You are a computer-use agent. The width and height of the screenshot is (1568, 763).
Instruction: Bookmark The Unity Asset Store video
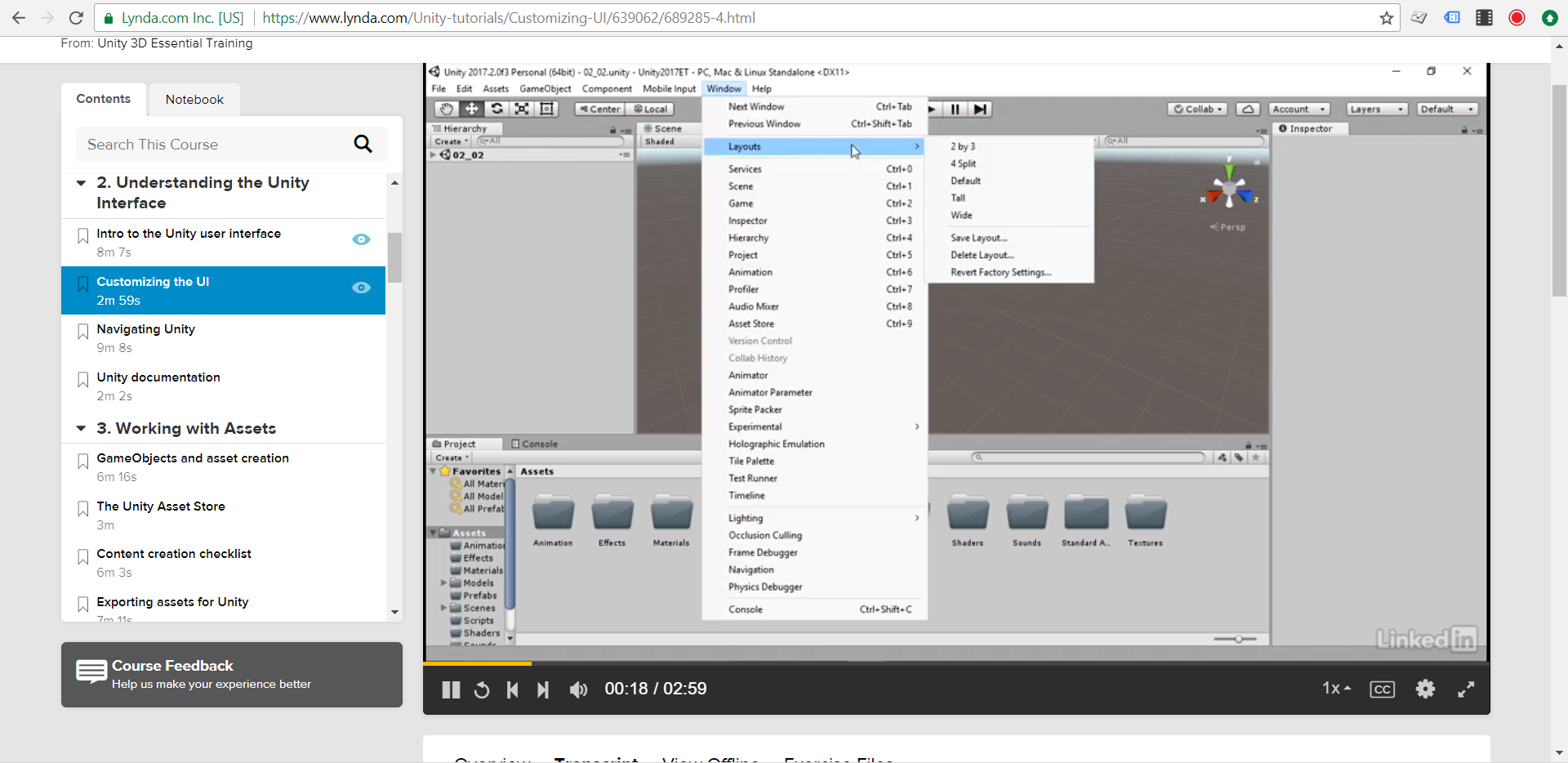tap(82, 509)
